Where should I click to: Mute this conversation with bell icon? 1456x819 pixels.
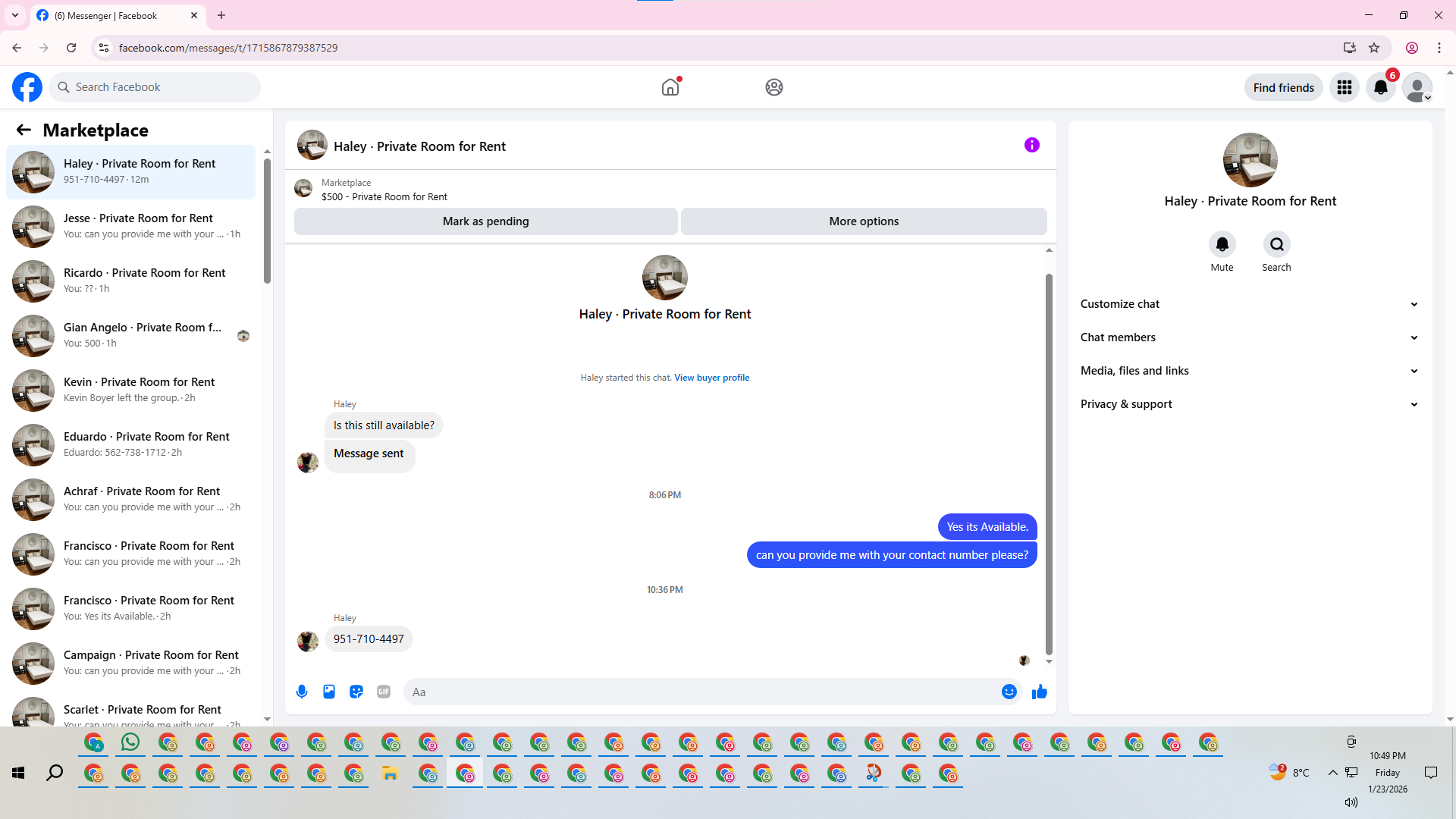click(x=1222, y=244)
